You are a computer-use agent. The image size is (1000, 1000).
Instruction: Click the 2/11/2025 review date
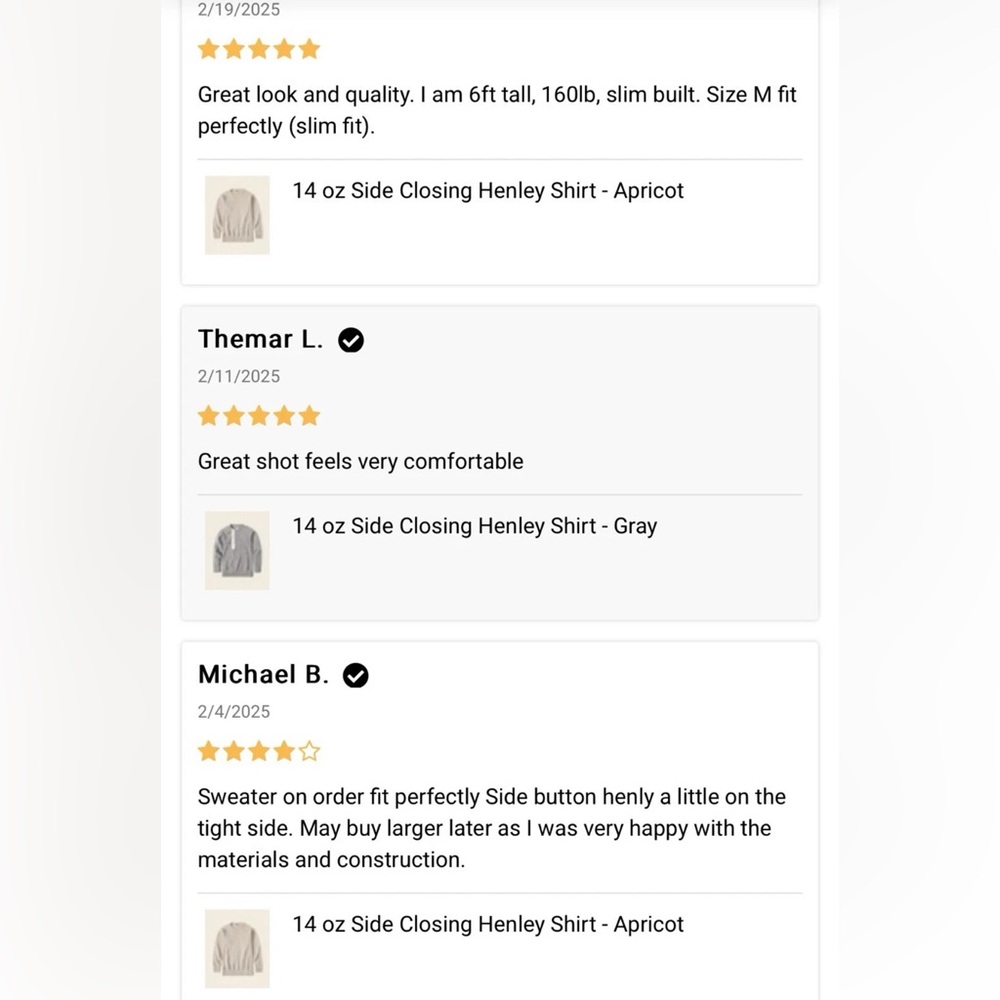click(239, 376)
